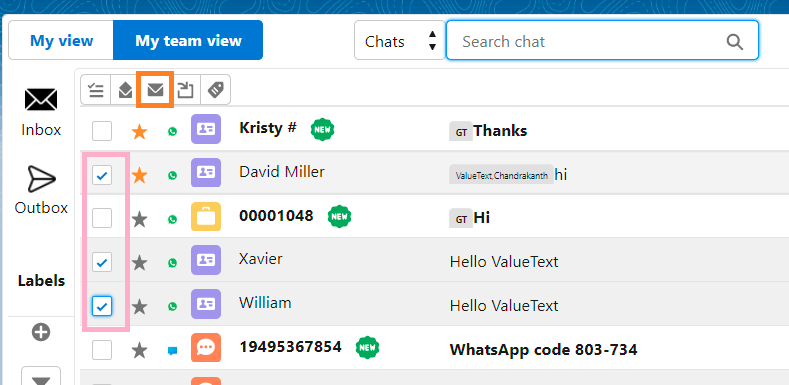
Task: Uncheck the David Miller row checkbox
Action: [102, 175]
